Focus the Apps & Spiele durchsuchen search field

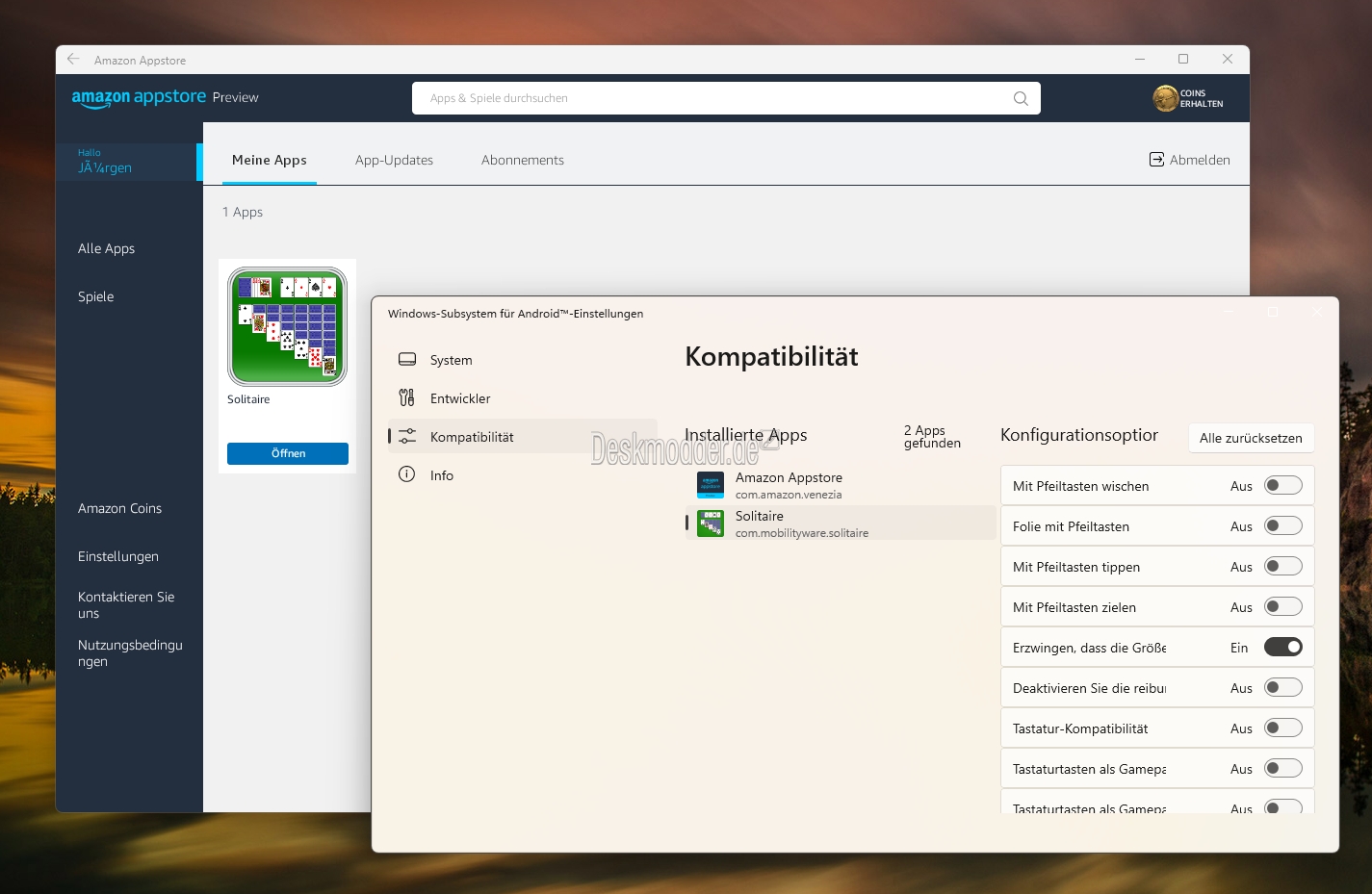726,98
